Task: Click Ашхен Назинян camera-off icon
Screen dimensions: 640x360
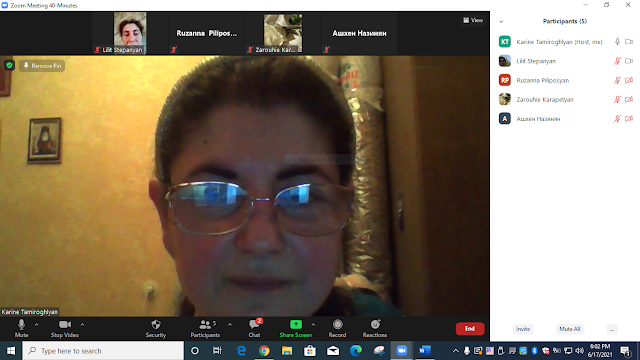Action: pyautogui.click(x=629, y=118)
